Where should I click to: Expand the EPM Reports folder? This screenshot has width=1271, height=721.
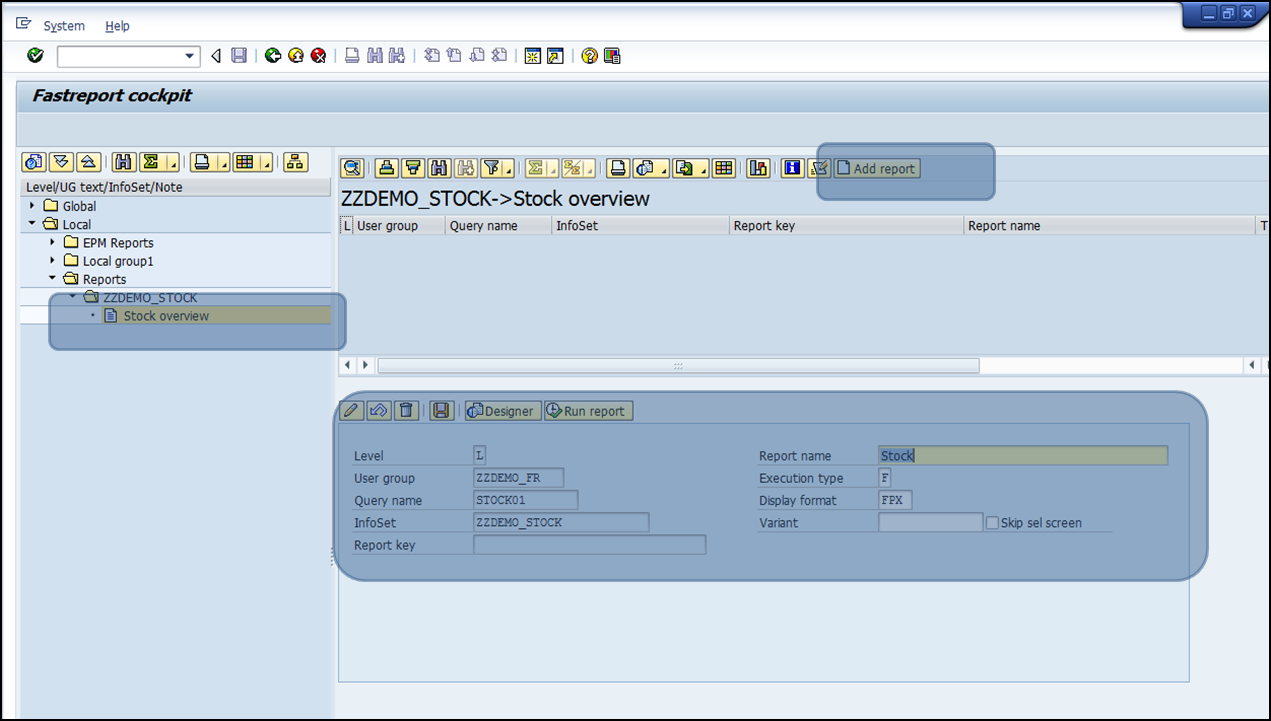[52, 243]
